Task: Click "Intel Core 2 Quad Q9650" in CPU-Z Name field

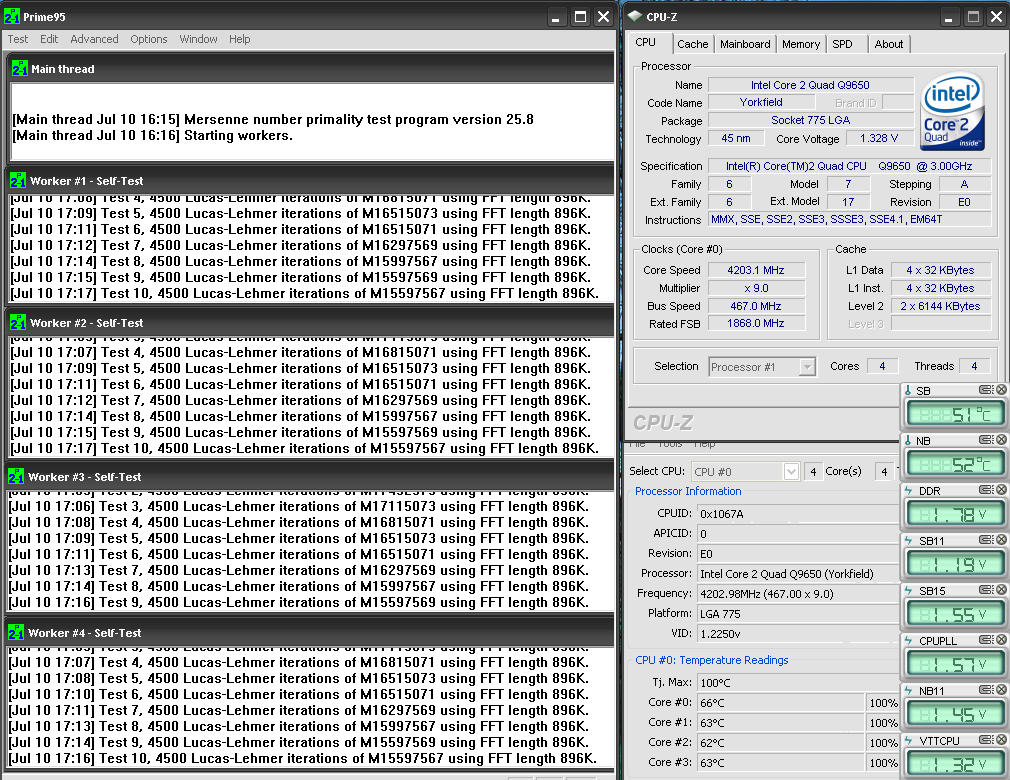Action: [x=810, y=85]
